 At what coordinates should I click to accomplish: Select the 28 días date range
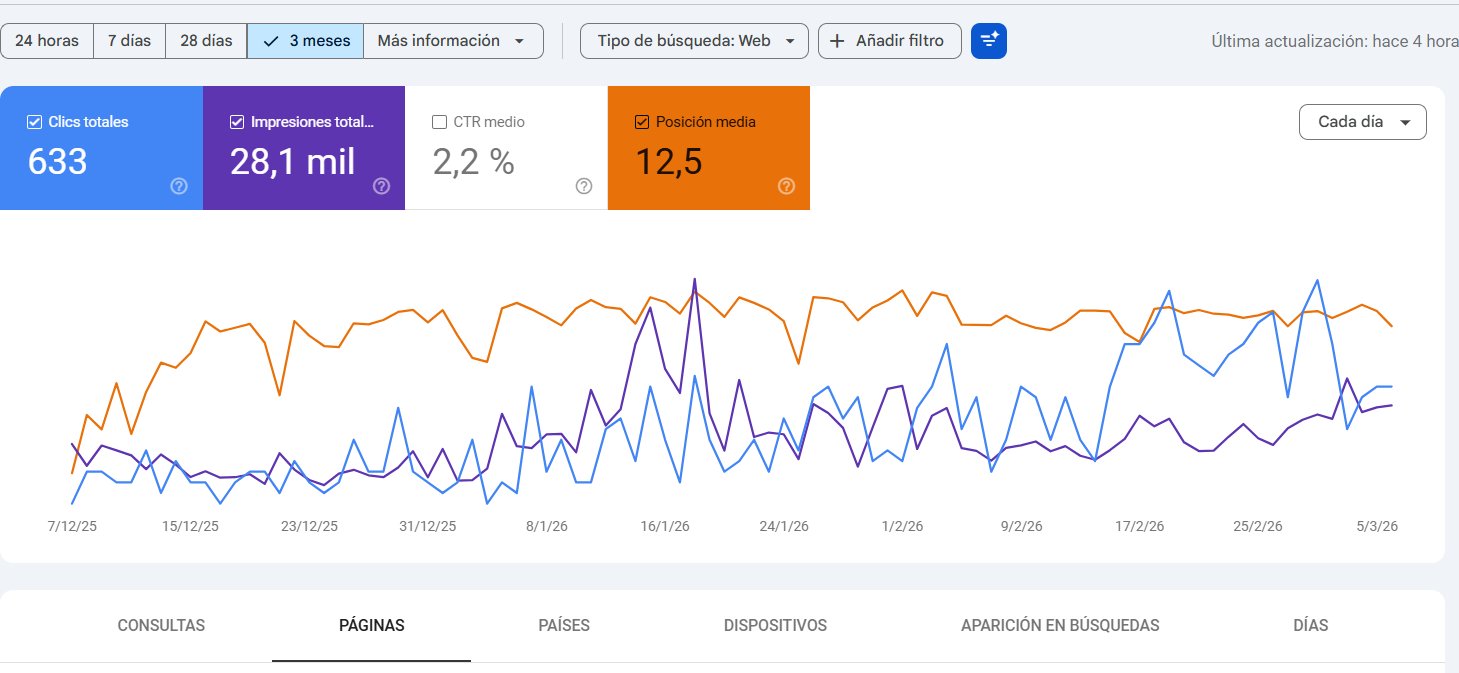[x=205, y=41]
